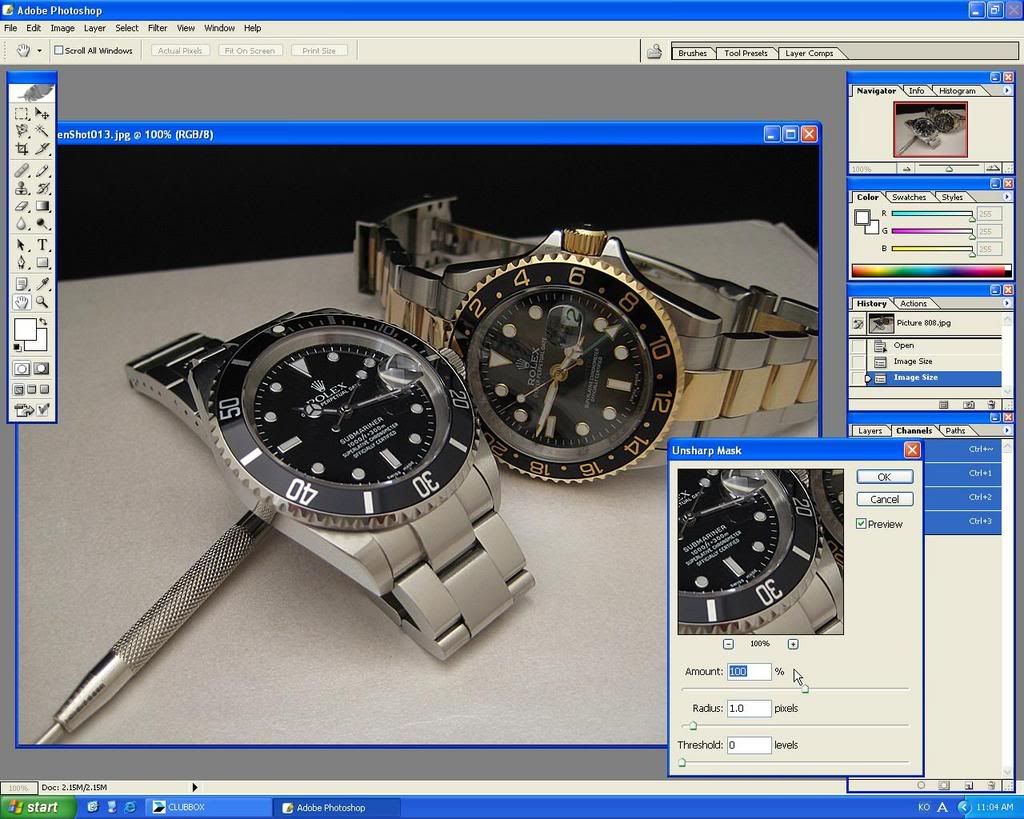This screenshot has width=1024, height=819.
Task: Open Navigator panel options menu arrow
Action: point(1006,91)
